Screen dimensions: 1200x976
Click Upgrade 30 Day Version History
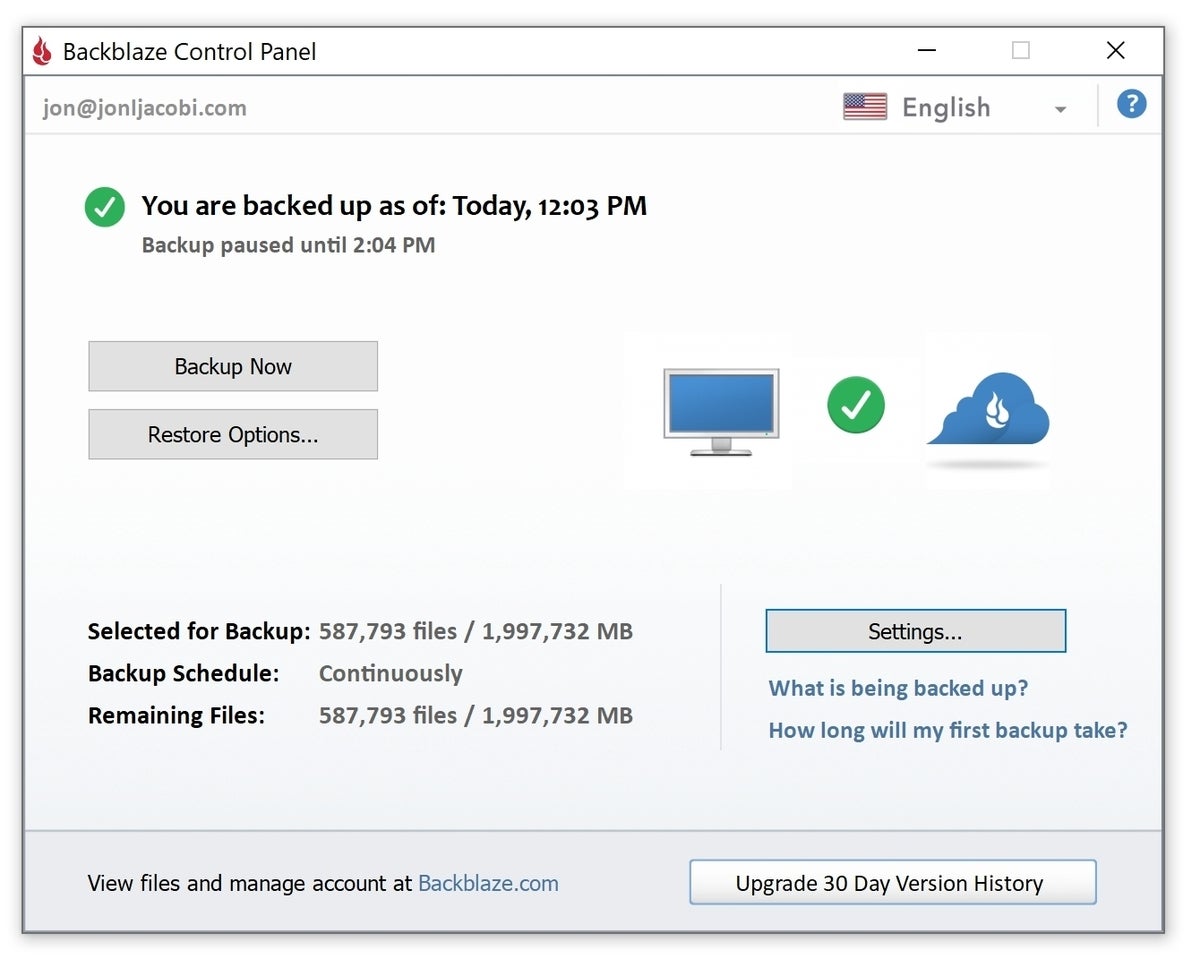coord(892,883)
